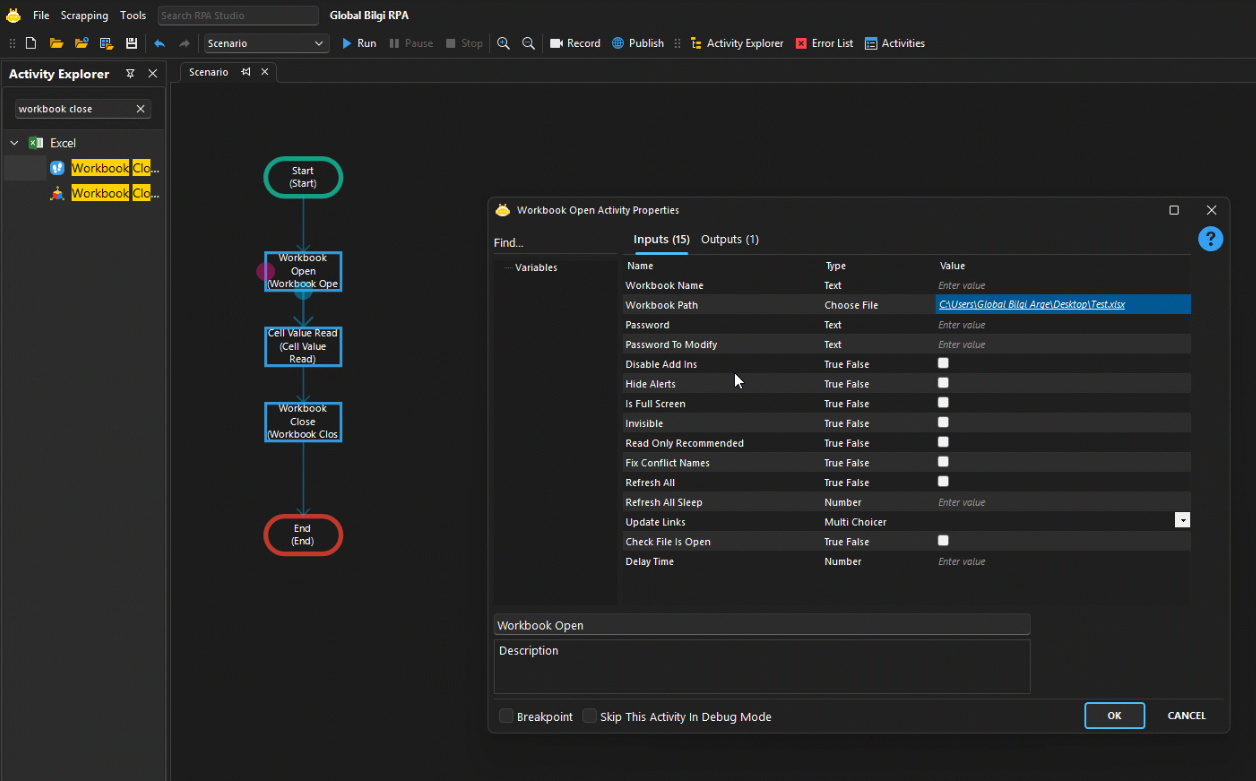
Task: Click the Workbook Name value field
Action: (1060, 286)
